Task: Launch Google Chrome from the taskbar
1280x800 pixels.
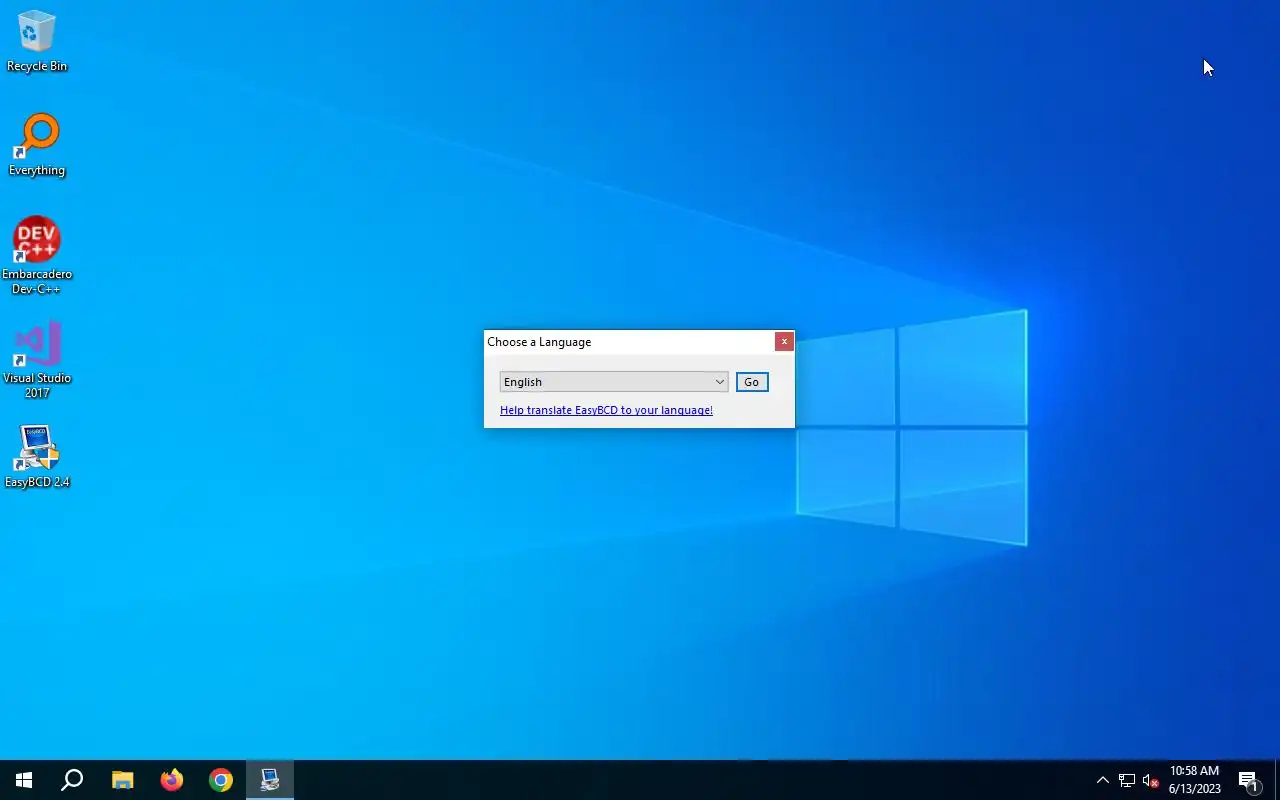Action: coord(221,780)
